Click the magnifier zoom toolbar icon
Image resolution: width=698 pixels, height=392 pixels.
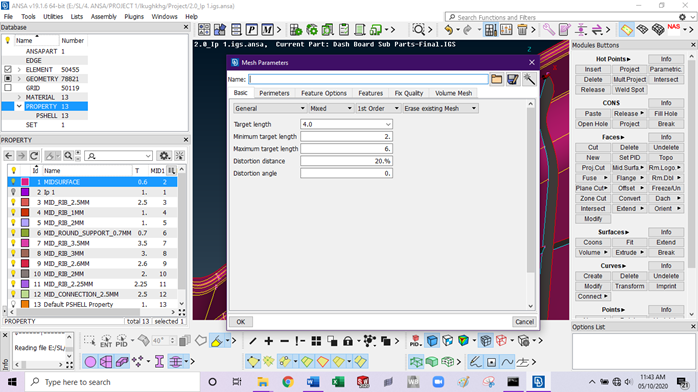click(x=418, y=30)
